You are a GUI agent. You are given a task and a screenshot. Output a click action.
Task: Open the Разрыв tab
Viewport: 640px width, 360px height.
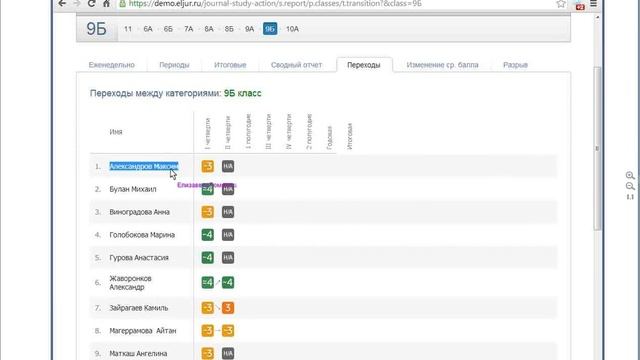pos(516,65)
